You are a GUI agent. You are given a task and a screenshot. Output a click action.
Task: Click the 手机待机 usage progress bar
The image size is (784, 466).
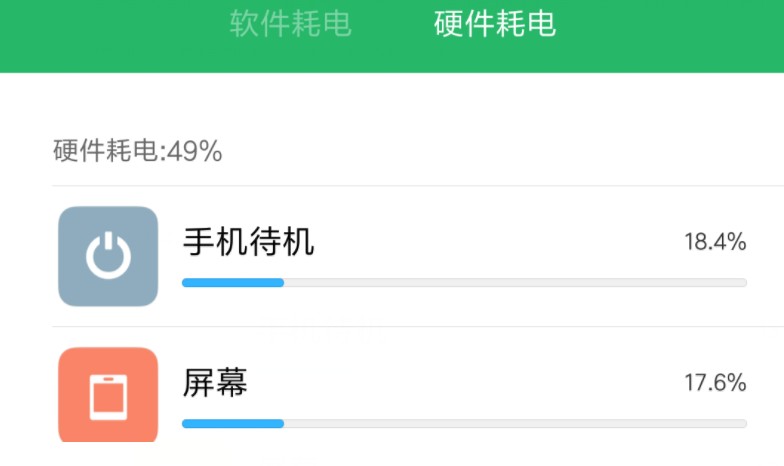[464, 283]
